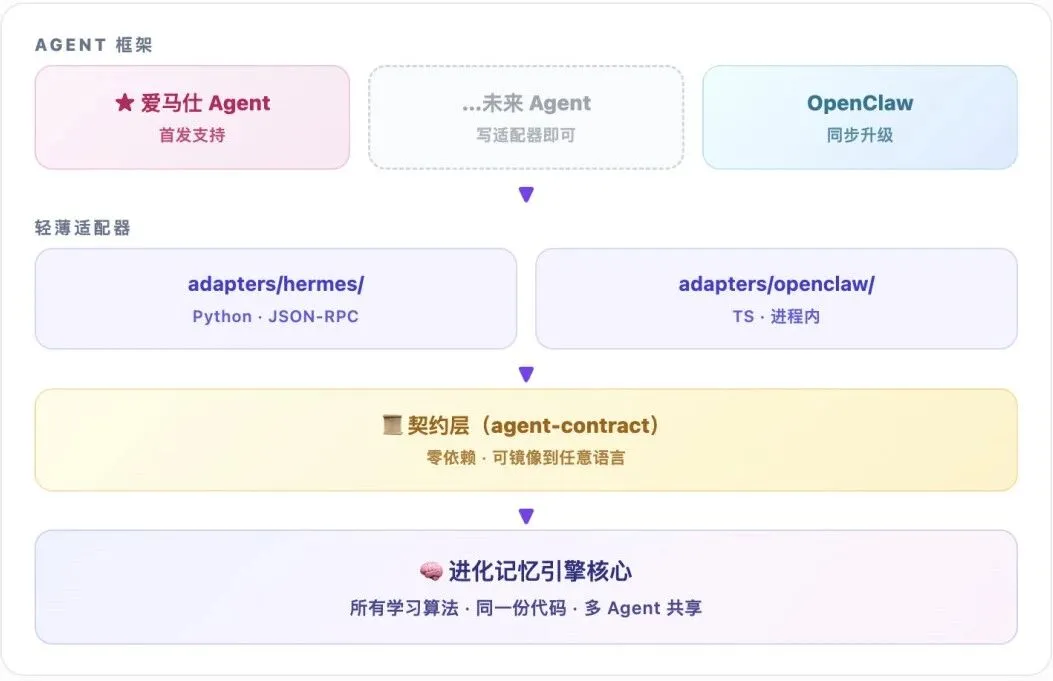This screenshot has height=681, width=1053.
Task: Click the purple arrow below the adapters row
Action: pyautogui.click(x=526, y=374)
